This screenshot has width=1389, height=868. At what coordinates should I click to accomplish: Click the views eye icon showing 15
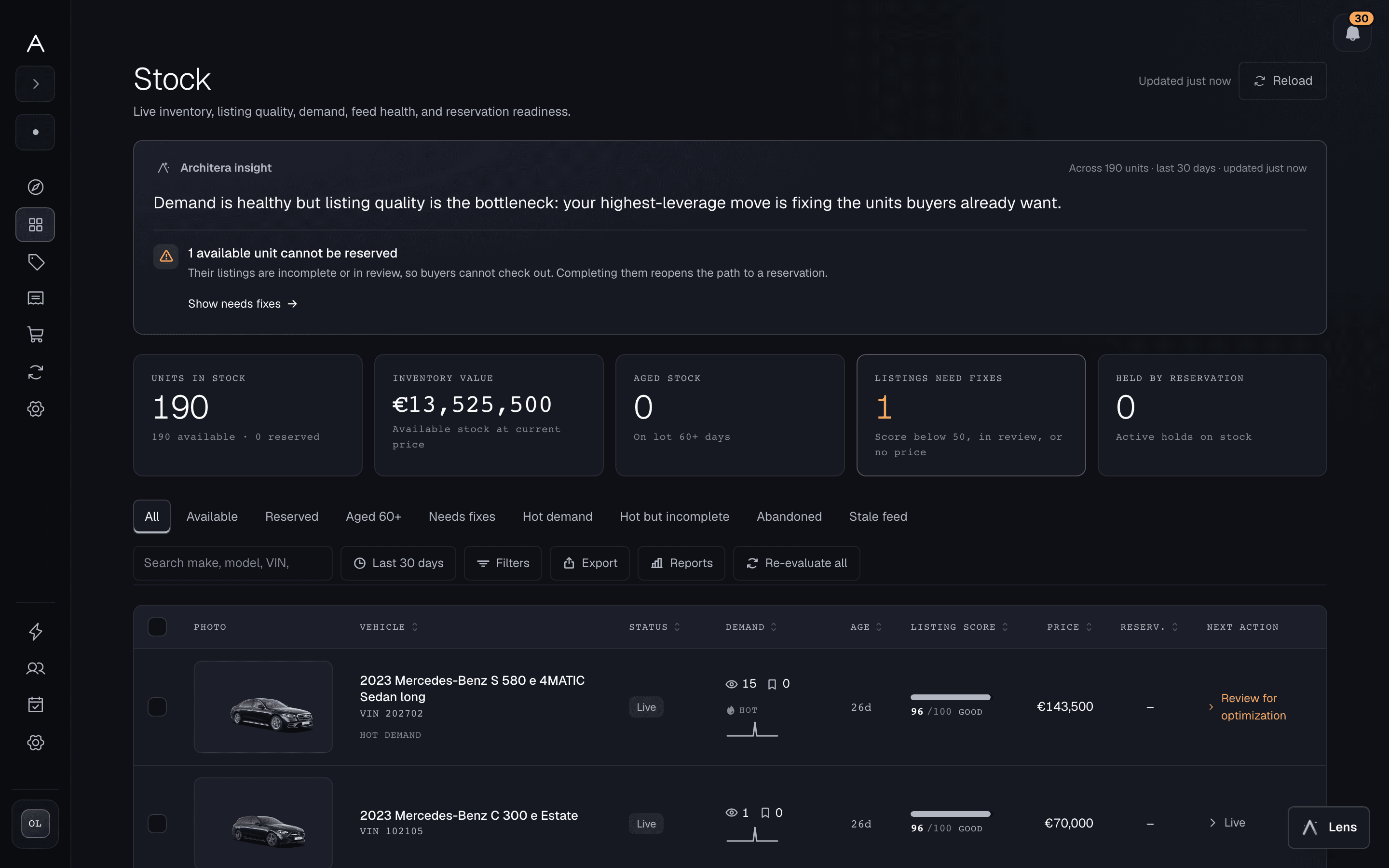click(731, 684)
